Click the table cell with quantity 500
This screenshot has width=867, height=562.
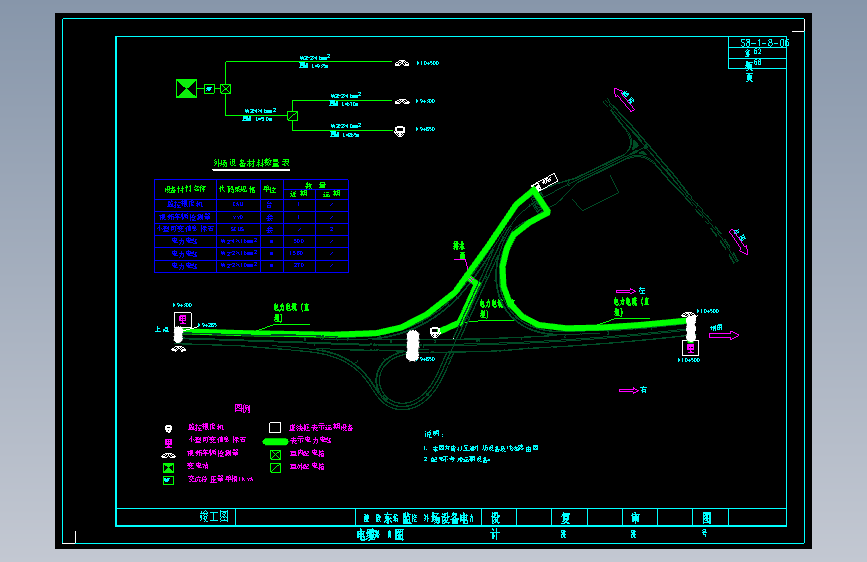[x=299, y=241]
